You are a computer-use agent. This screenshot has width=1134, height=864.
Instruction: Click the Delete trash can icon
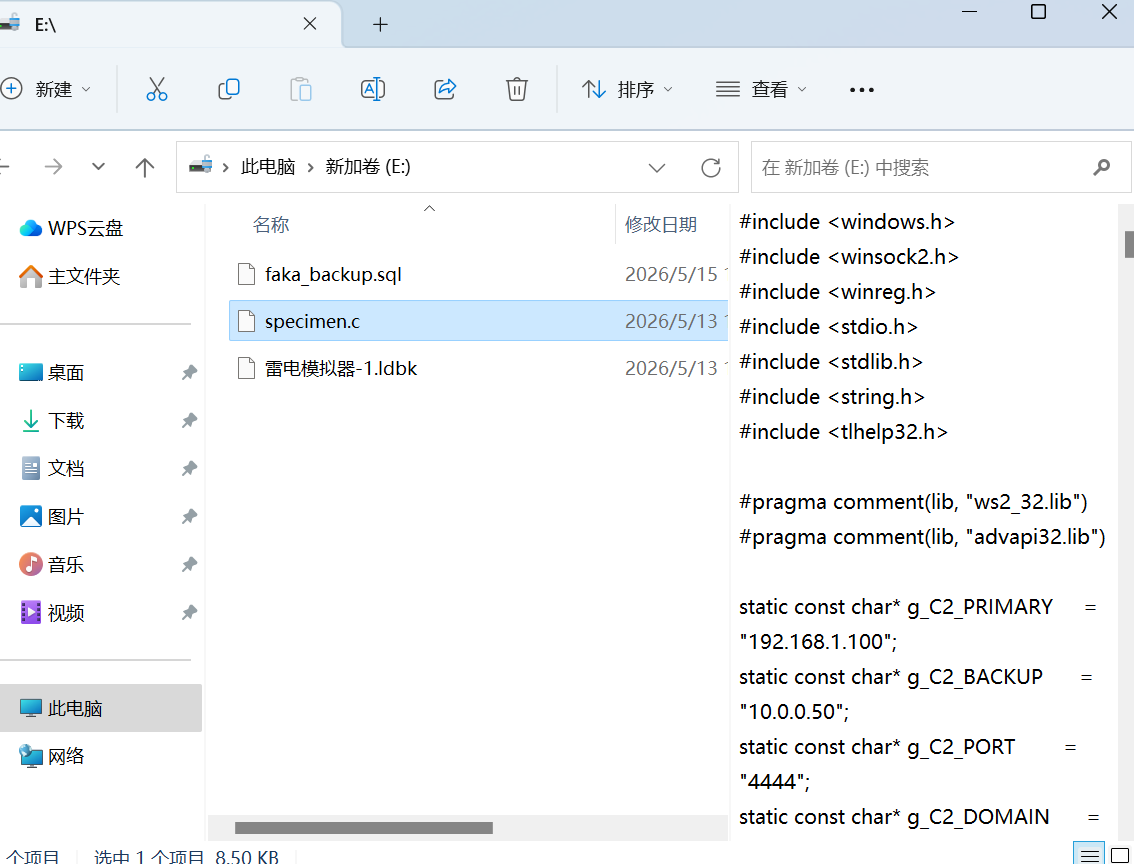[x=516, y=89]
